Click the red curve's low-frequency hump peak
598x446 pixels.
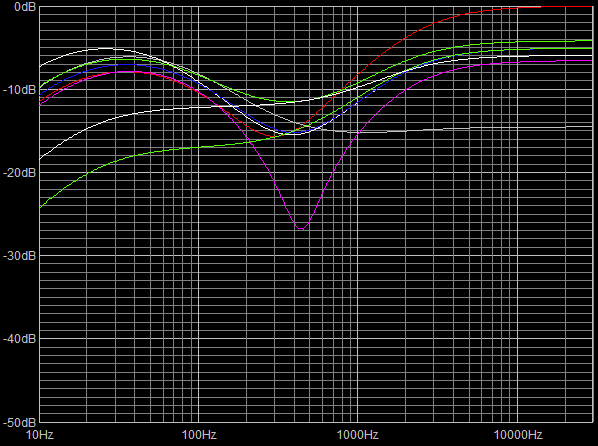(130, 72)
